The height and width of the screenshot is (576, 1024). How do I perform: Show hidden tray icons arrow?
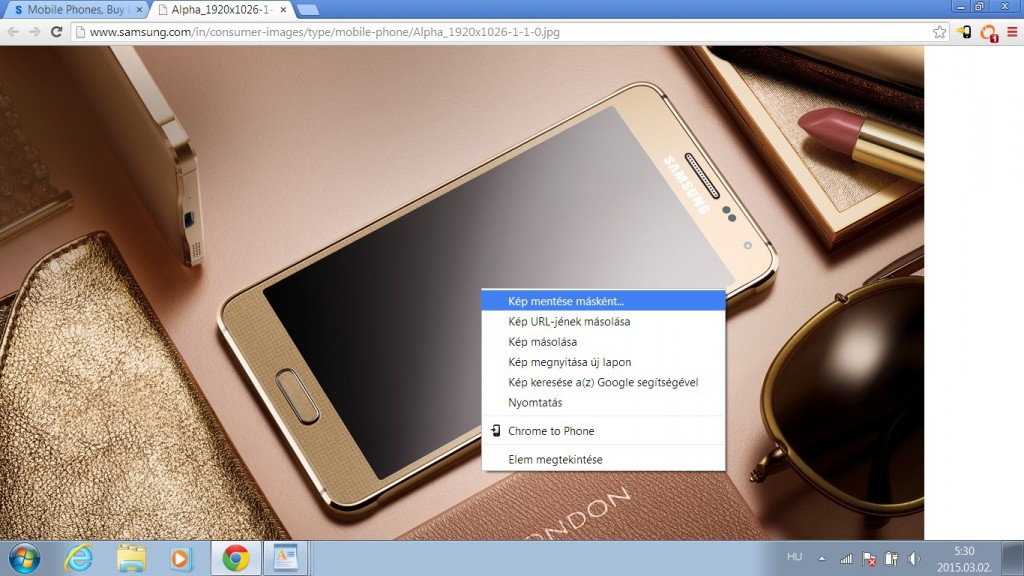click(x=822, y=558)
